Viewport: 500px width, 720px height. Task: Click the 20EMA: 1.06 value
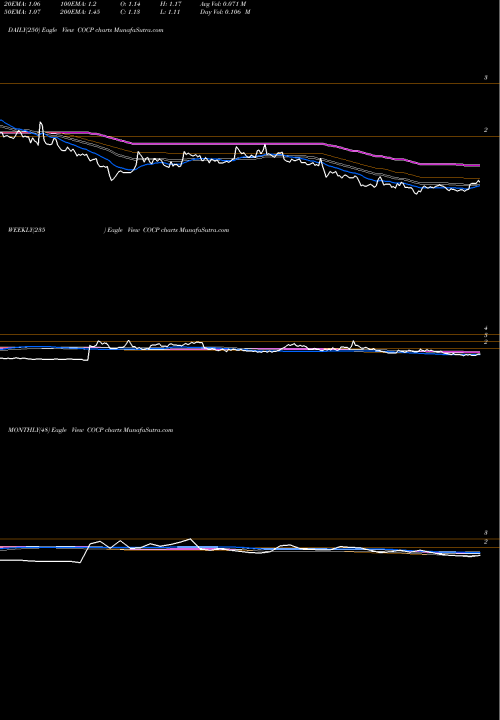(24, 4)
